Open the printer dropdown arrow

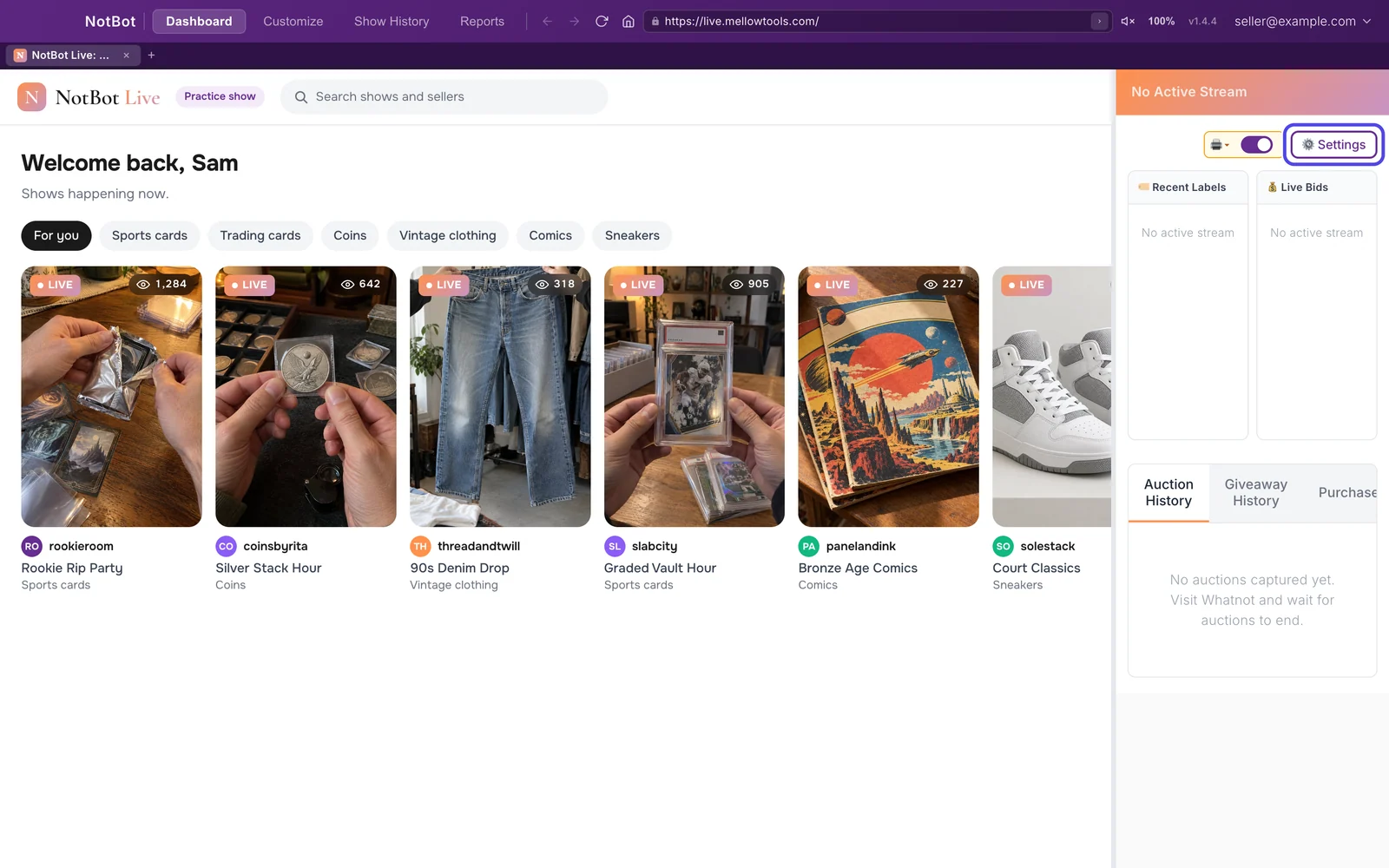tap(1220, 145)
